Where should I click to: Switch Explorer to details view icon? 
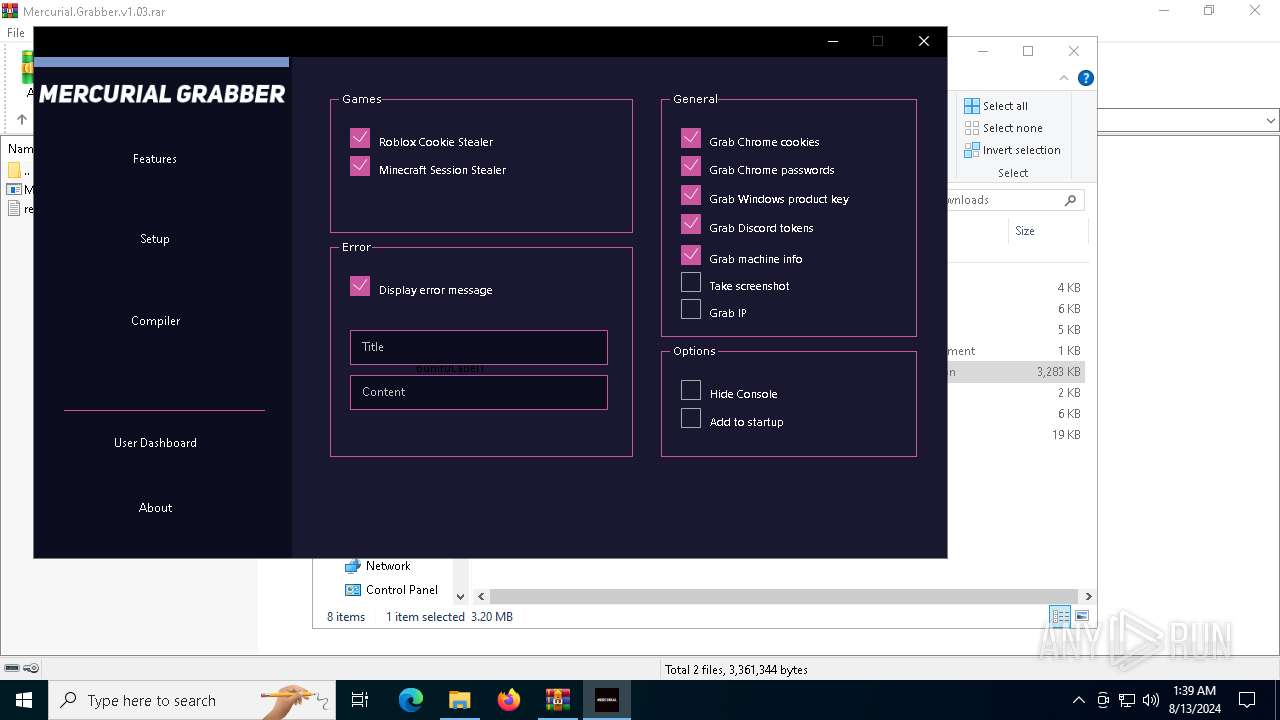click(x=1060, y=616)
